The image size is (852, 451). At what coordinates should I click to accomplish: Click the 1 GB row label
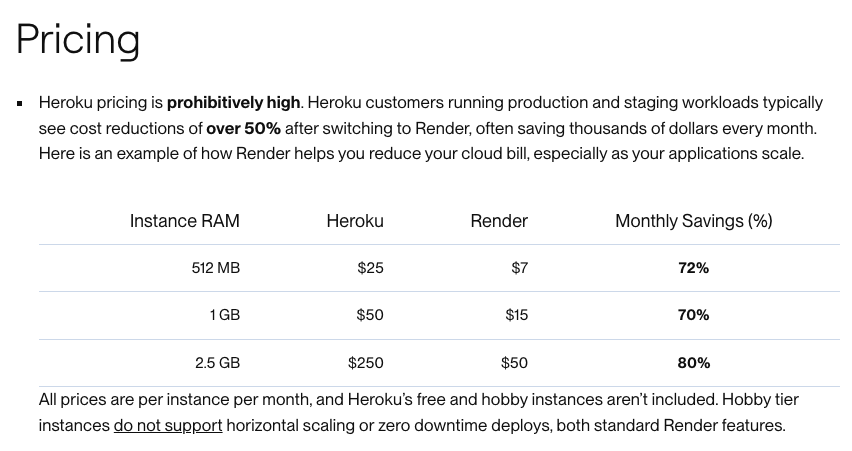pos(225,315)
